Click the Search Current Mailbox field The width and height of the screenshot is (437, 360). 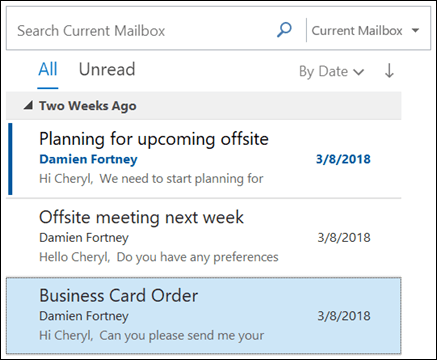pyautogui.click(x=145, y=31)
